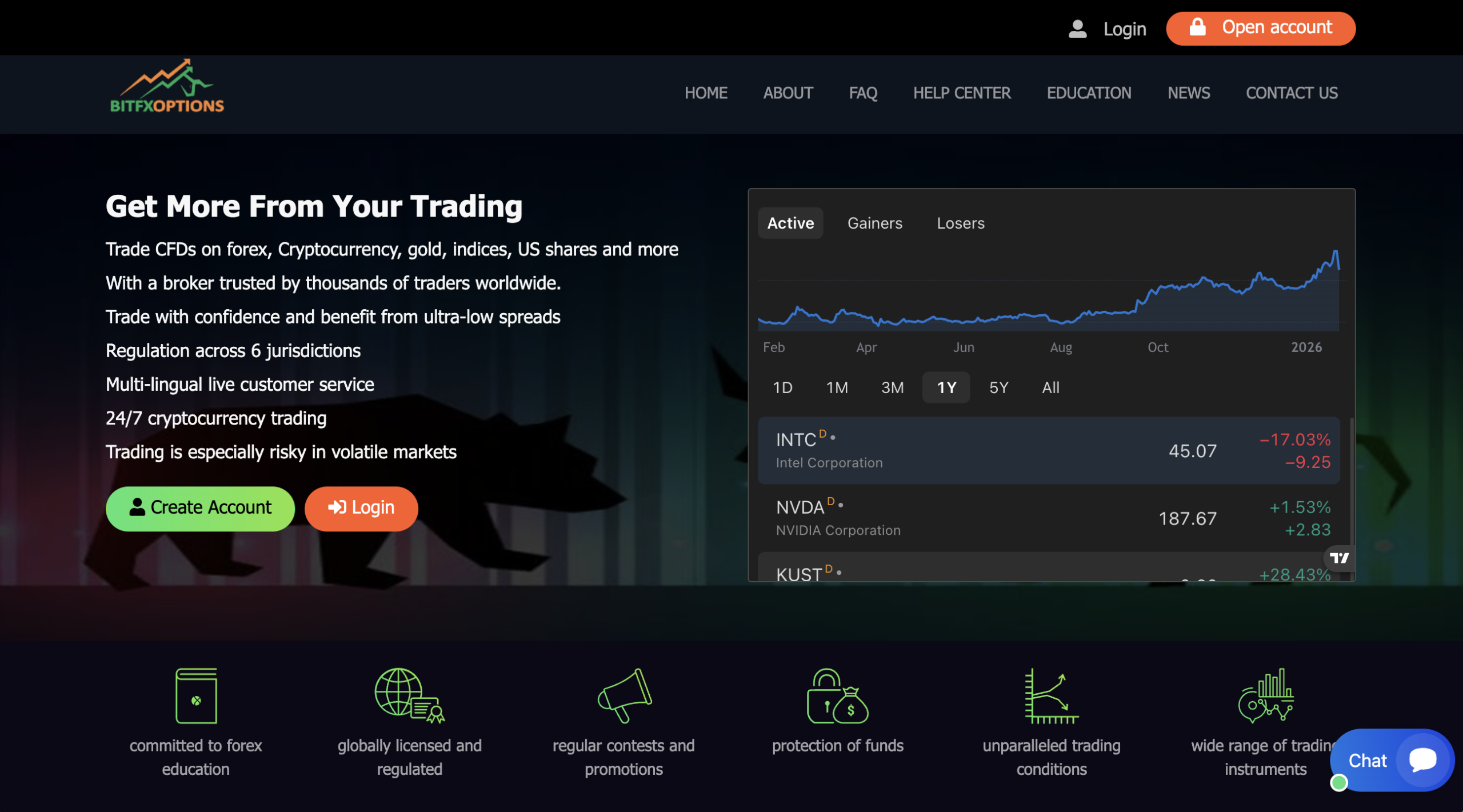This screenshot has width=1463, height=812.
Task: Select the 1D chart timeframe
Action: [783, 387]
